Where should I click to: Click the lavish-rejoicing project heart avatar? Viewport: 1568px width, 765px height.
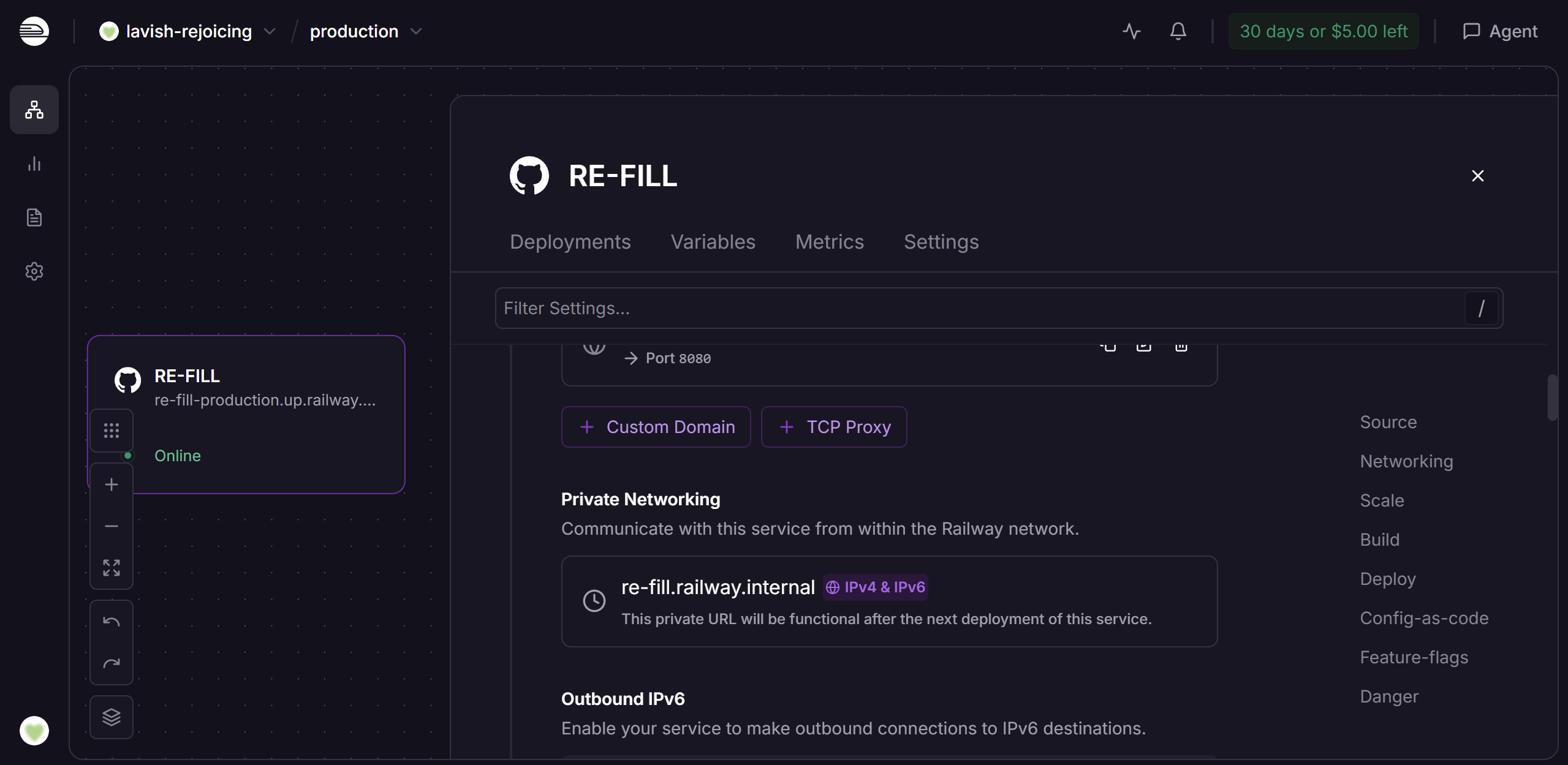point(109,31)
